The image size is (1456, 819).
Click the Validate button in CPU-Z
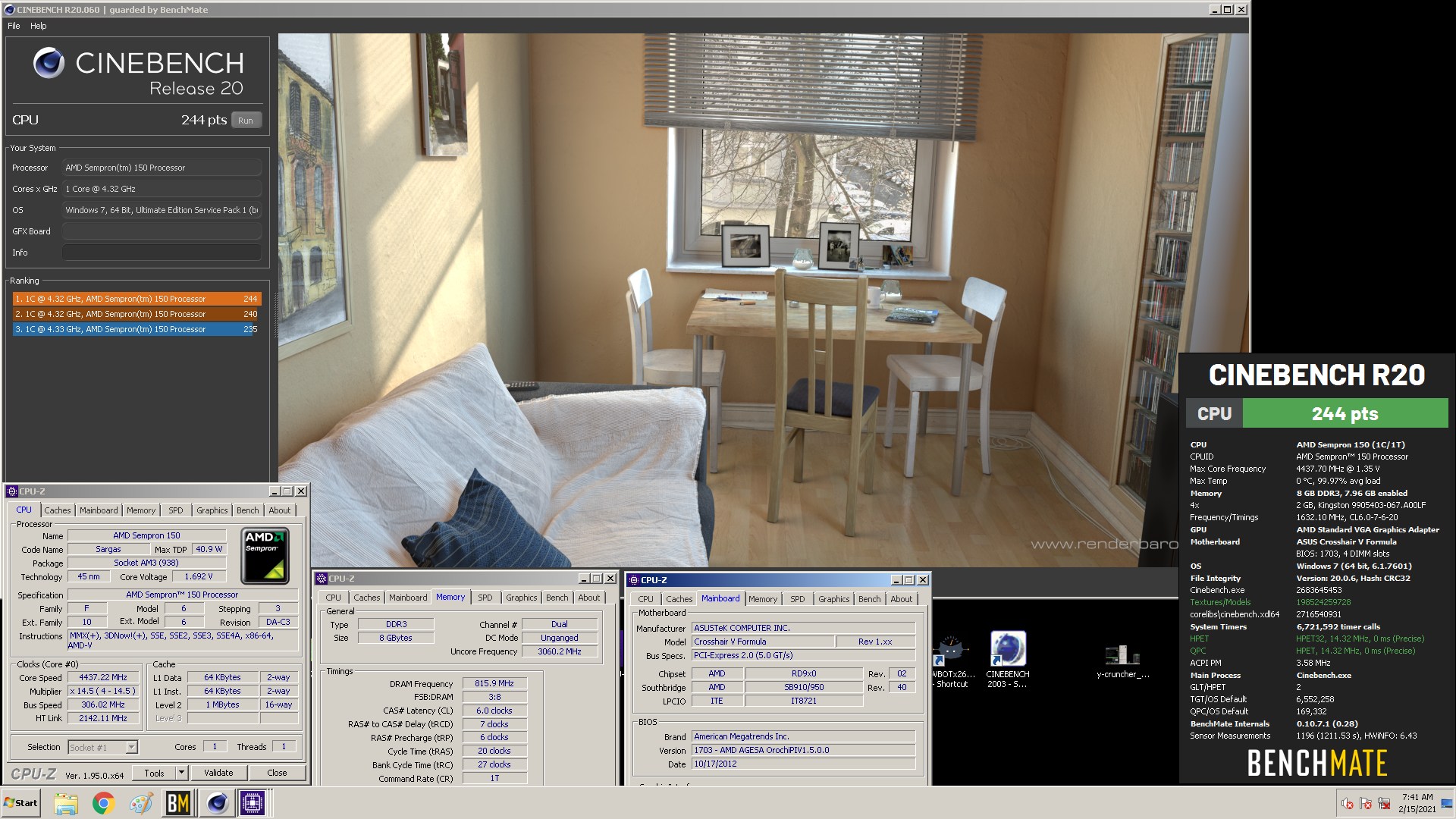tap(218, 773)
